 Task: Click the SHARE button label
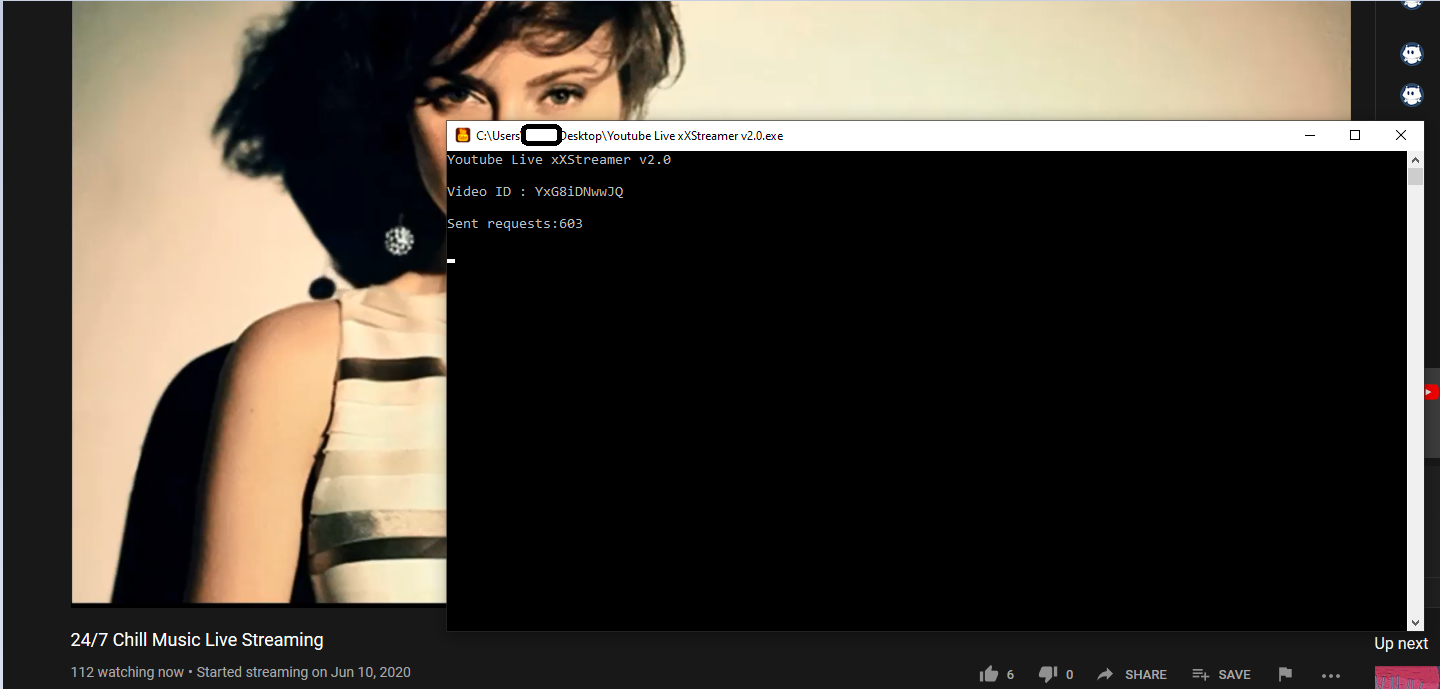[x=1146, y=675]
